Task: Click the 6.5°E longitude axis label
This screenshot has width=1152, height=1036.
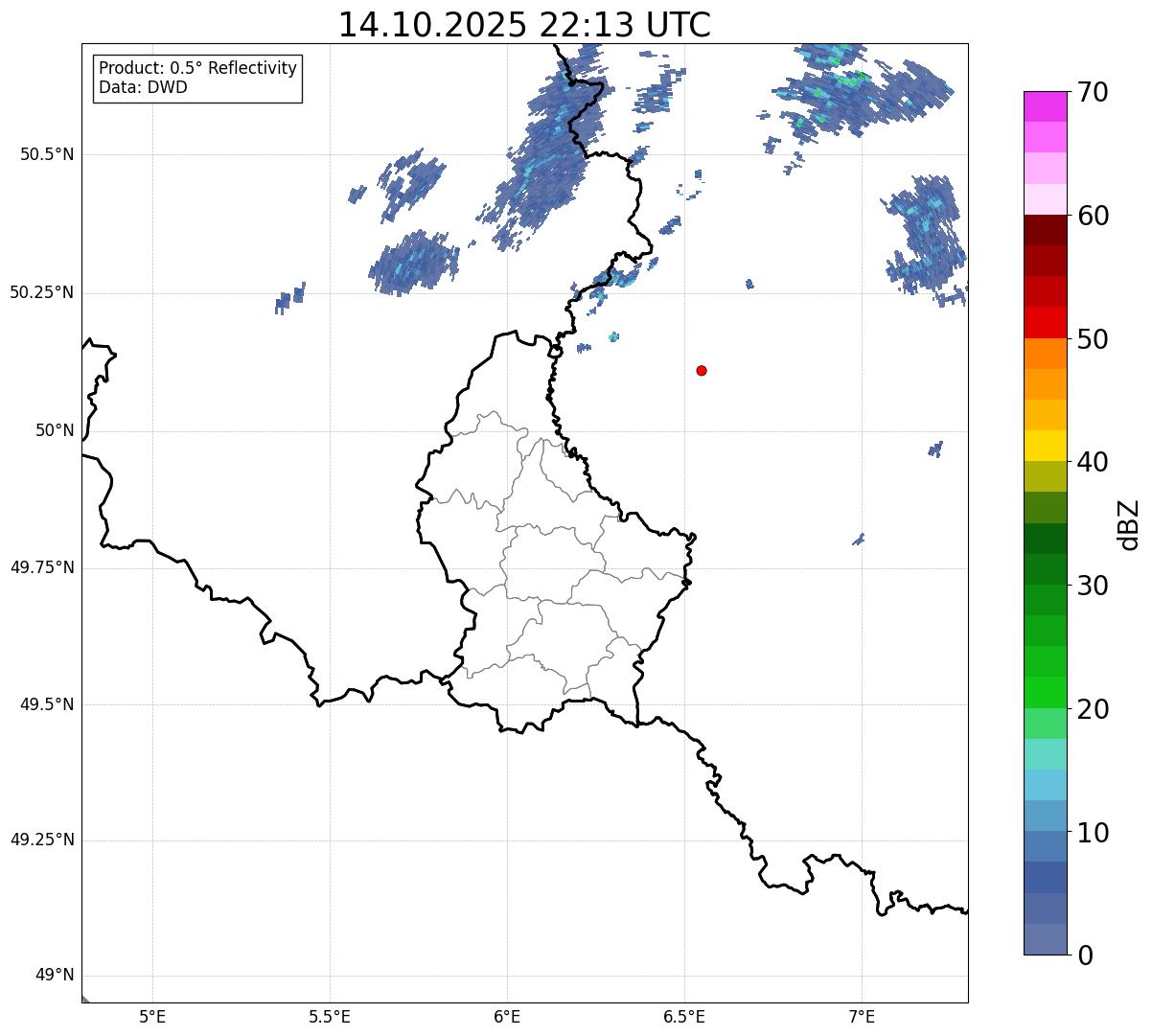Action: 684,1016
